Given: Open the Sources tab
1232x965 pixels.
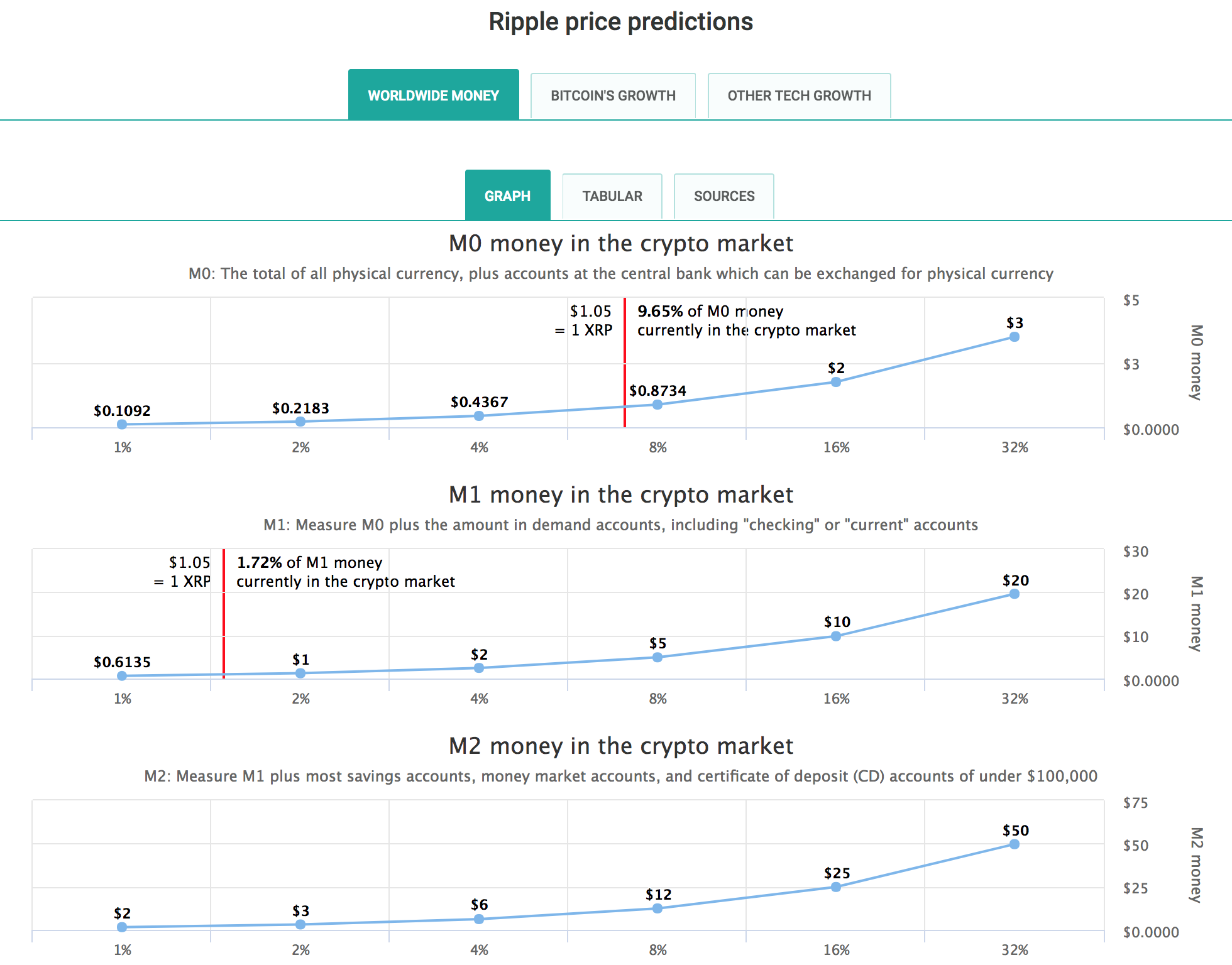Looking at the screenshot, I should point(724,197).
